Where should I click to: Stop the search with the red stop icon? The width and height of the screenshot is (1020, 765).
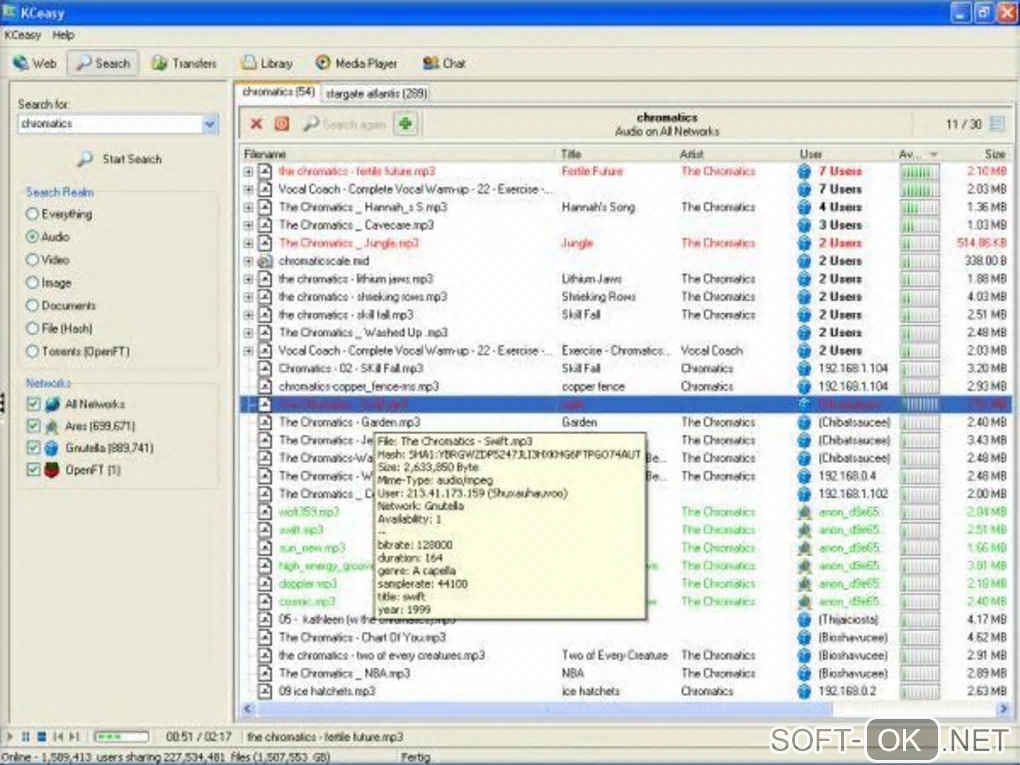[x=282, y=124]
